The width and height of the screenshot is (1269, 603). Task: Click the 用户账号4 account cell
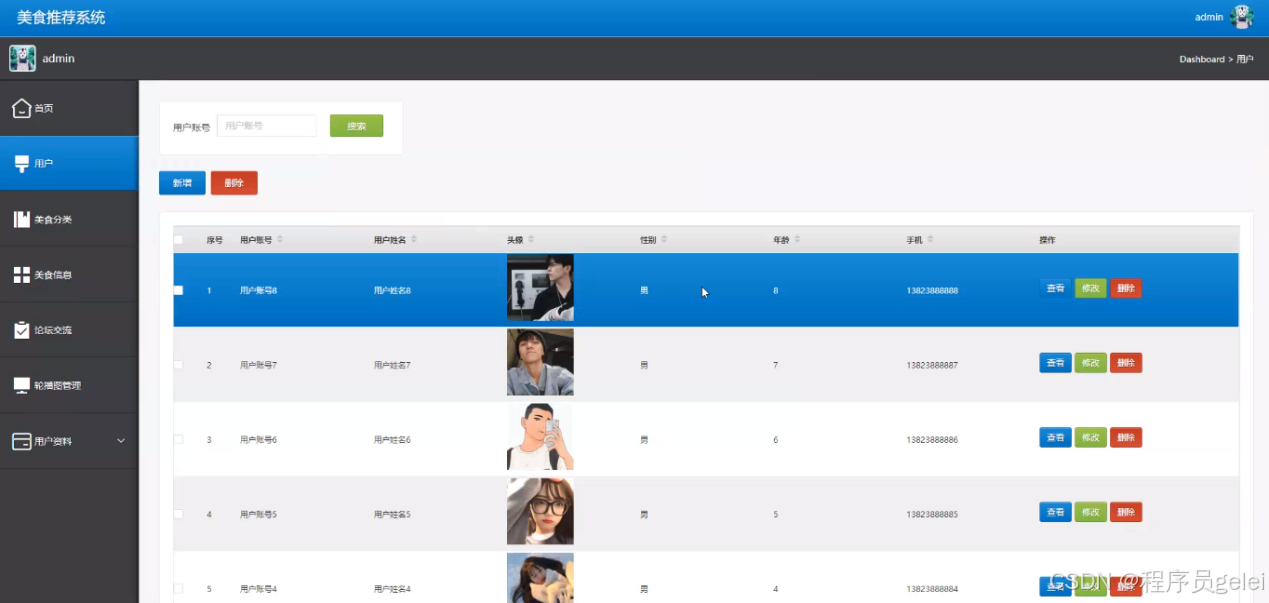(x=258, y=589)
